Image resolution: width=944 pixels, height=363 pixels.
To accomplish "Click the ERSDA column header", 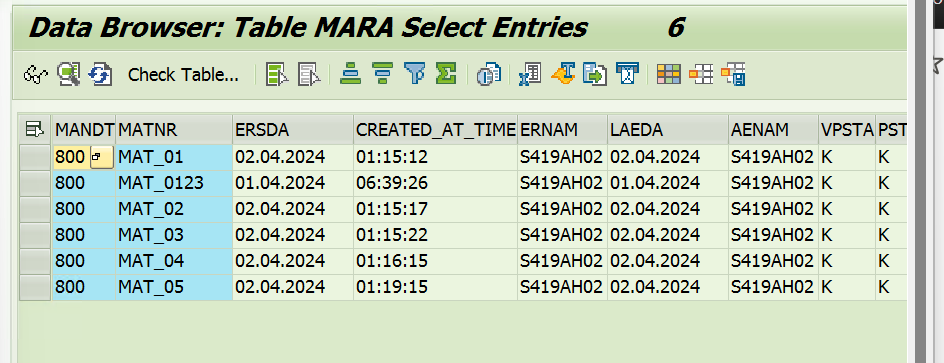I will (293, 129).
